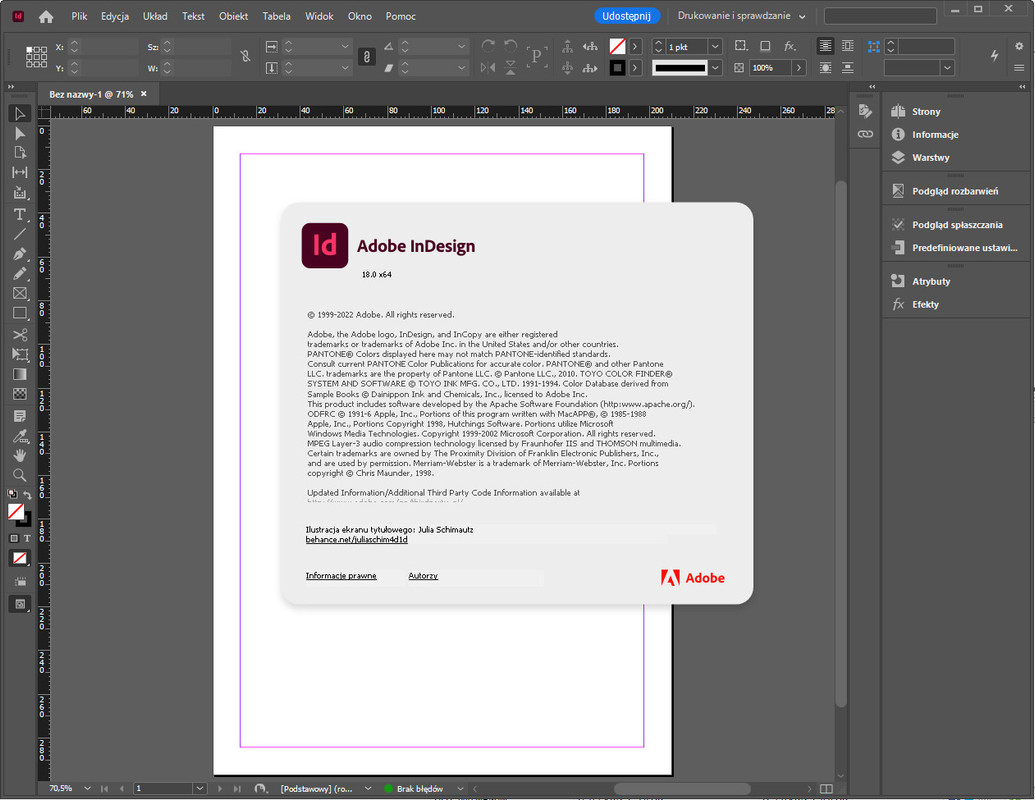Select the Gradient Feather tool
The width and height of the screenshot is (1035, 800).
click(20, 394)
